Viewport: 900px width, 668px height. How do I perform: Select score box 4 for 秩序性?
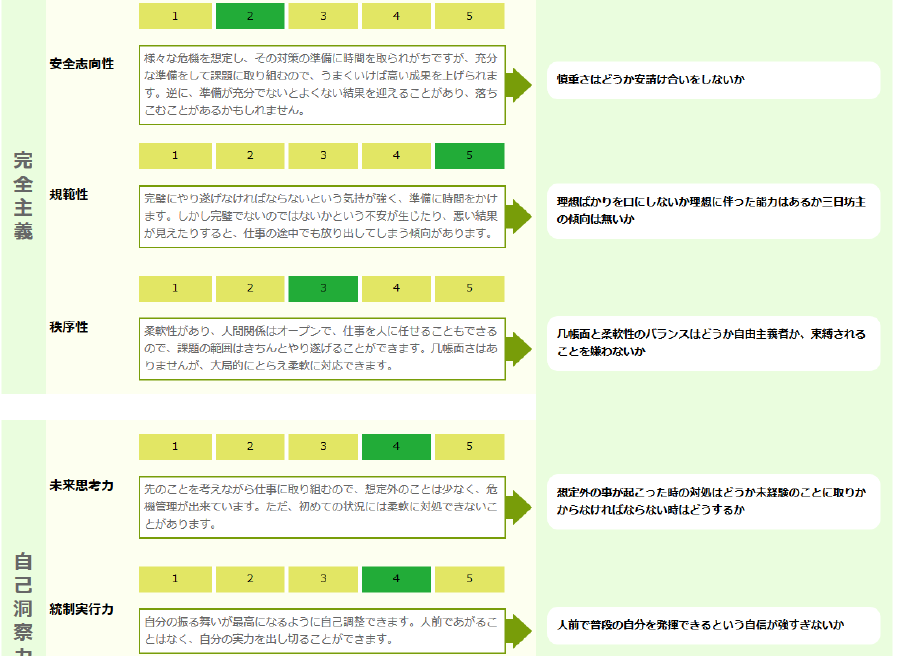[x=396, y=289]
